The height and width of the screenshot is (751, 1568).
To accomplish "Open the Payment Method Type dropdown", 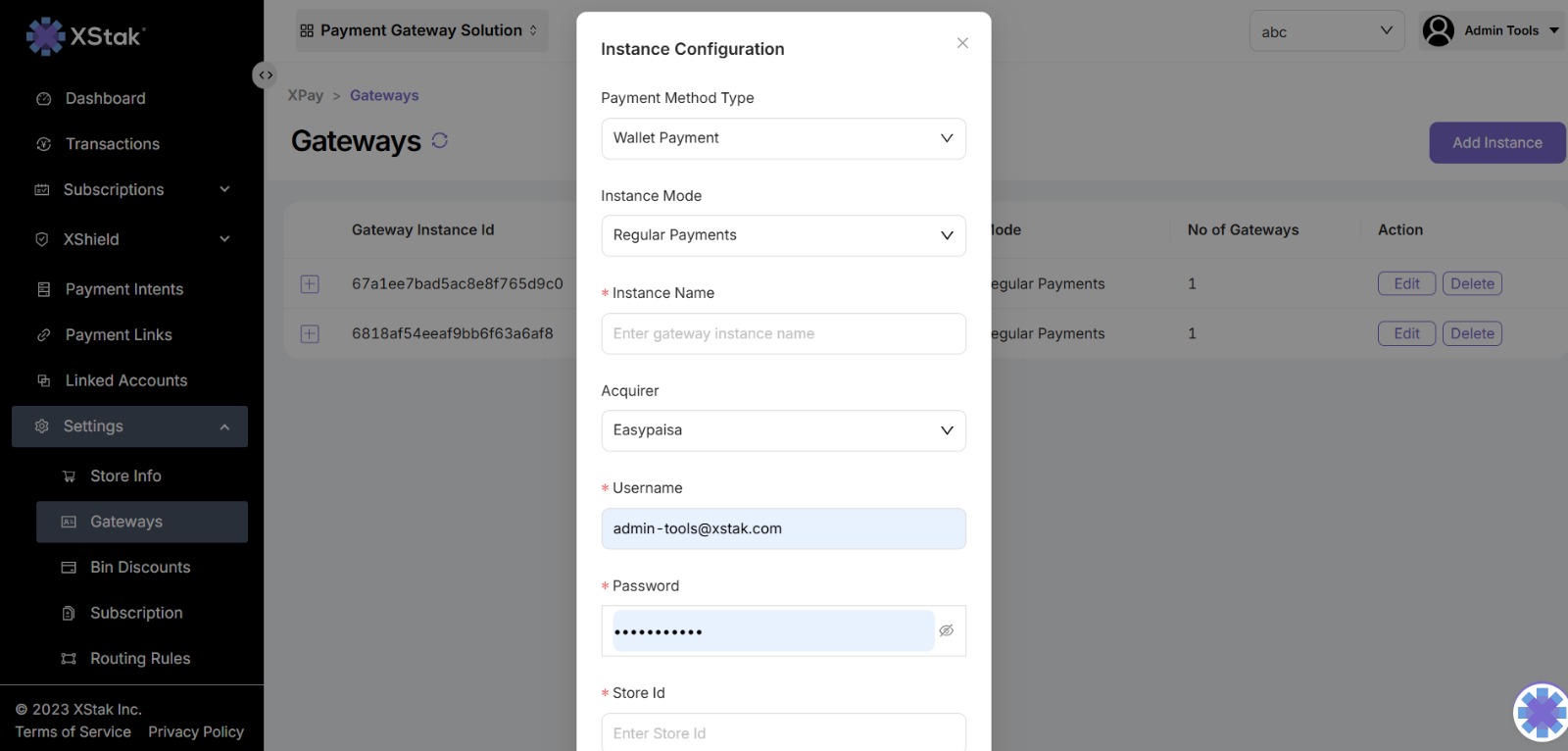I will point(783,138).
